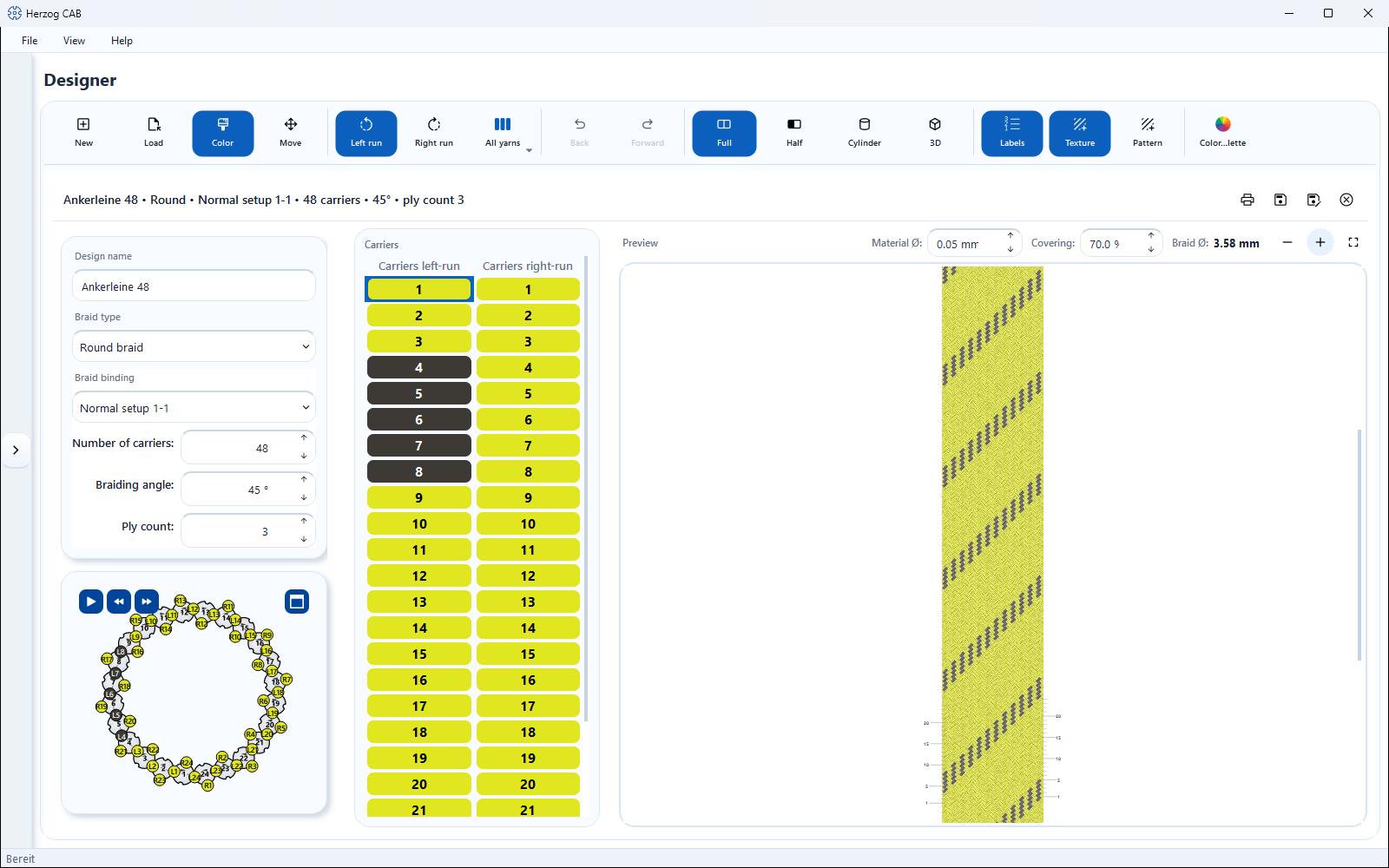The height and width of the screenshot is (868, 1389).
Task: Select right-run carrier 20
Action: point(528,784)
